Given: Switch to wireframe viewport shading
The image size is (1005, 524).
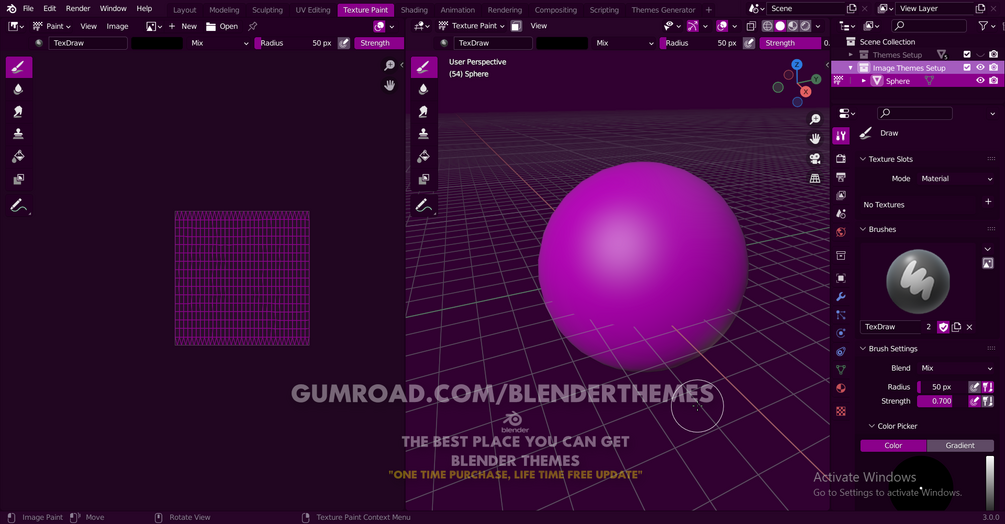Looking at the screenshot, I should click(x=768, y=26).
